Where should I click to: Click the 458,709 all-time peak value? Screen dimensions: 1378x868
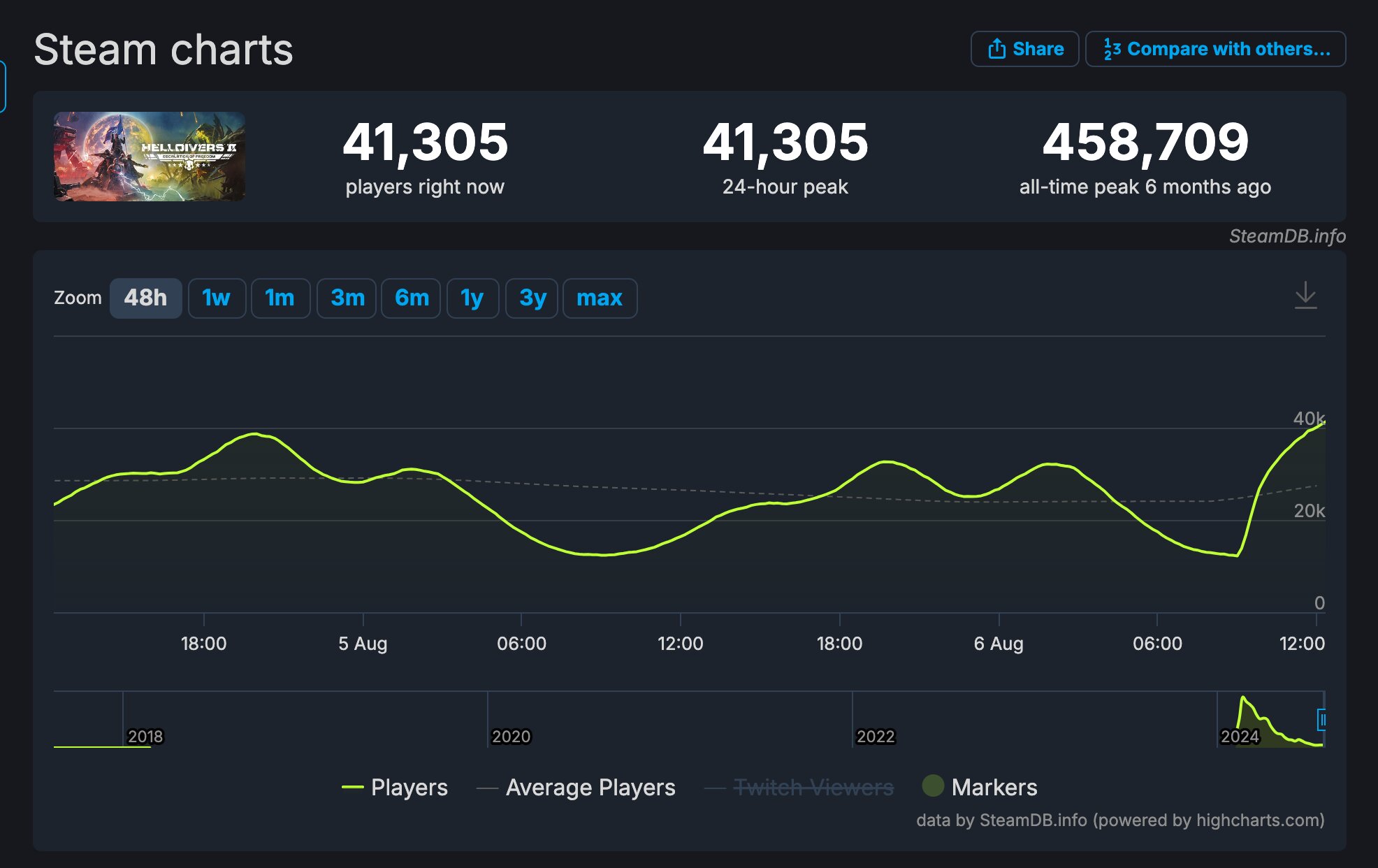(1145, 143)
